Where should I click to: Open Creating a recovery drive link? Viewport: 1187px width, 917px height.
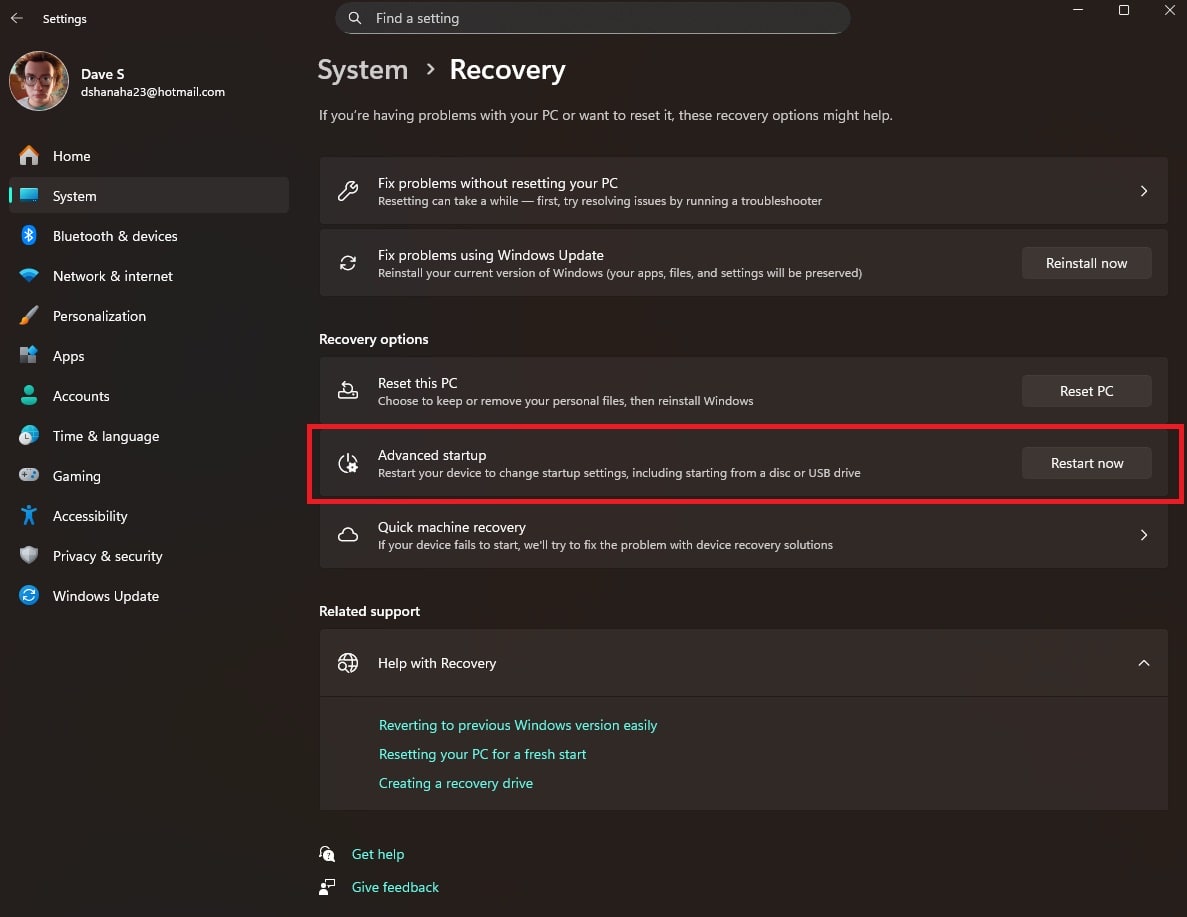pos(455,783)
